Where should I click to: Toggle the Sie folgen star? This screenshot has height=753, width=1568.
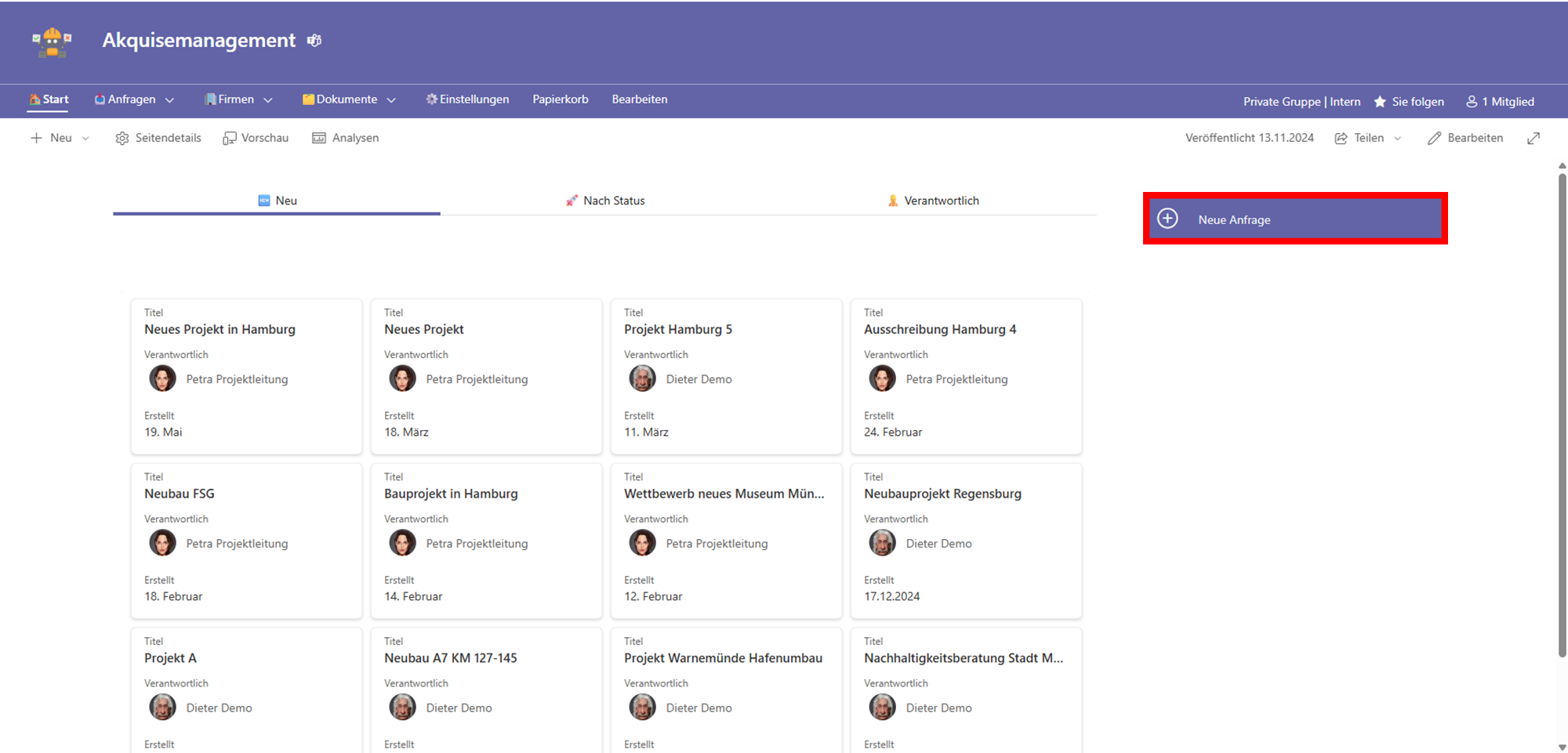1380,102
